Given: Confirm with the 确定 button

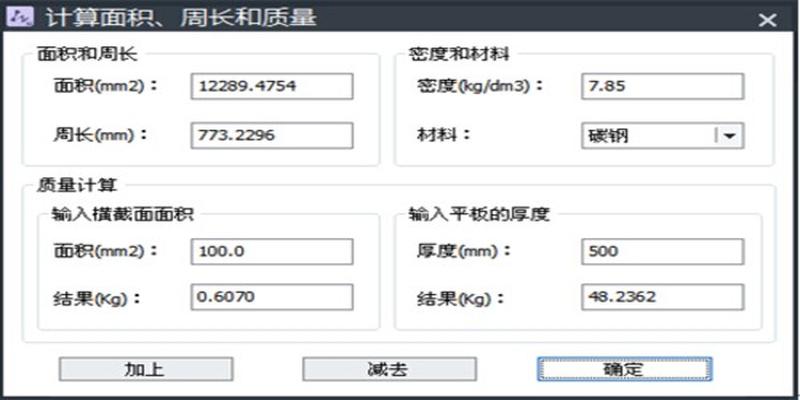Looking at the screenshot, I should [624, 369].
